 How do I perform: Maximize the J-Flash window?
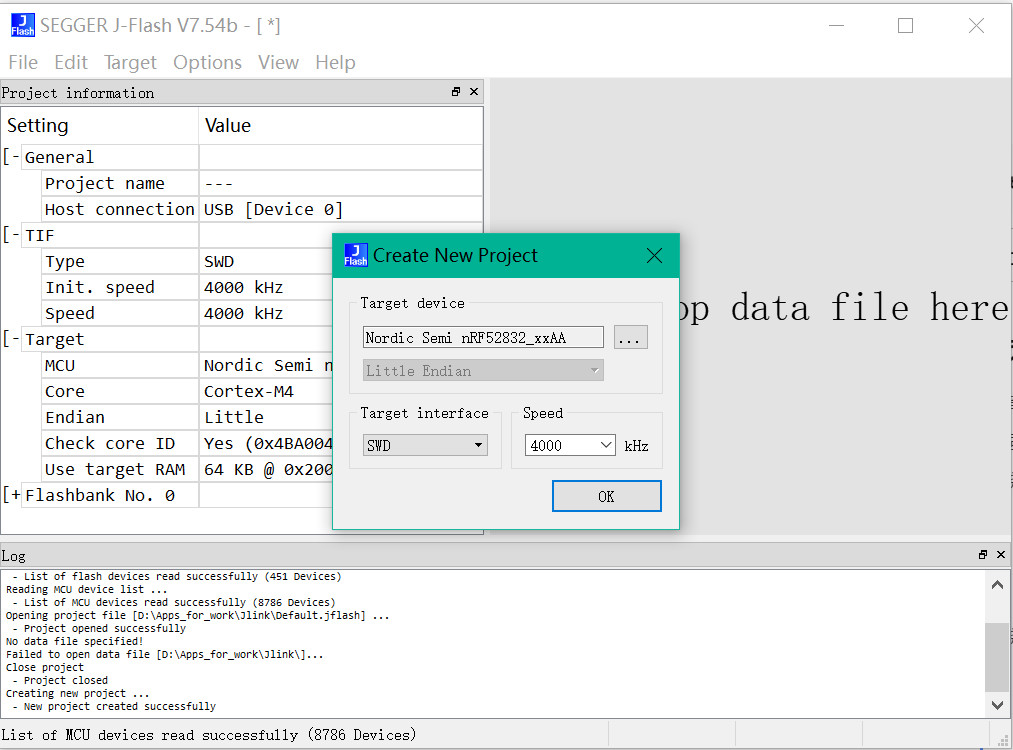pyautogui.click(x=906, y=25)
